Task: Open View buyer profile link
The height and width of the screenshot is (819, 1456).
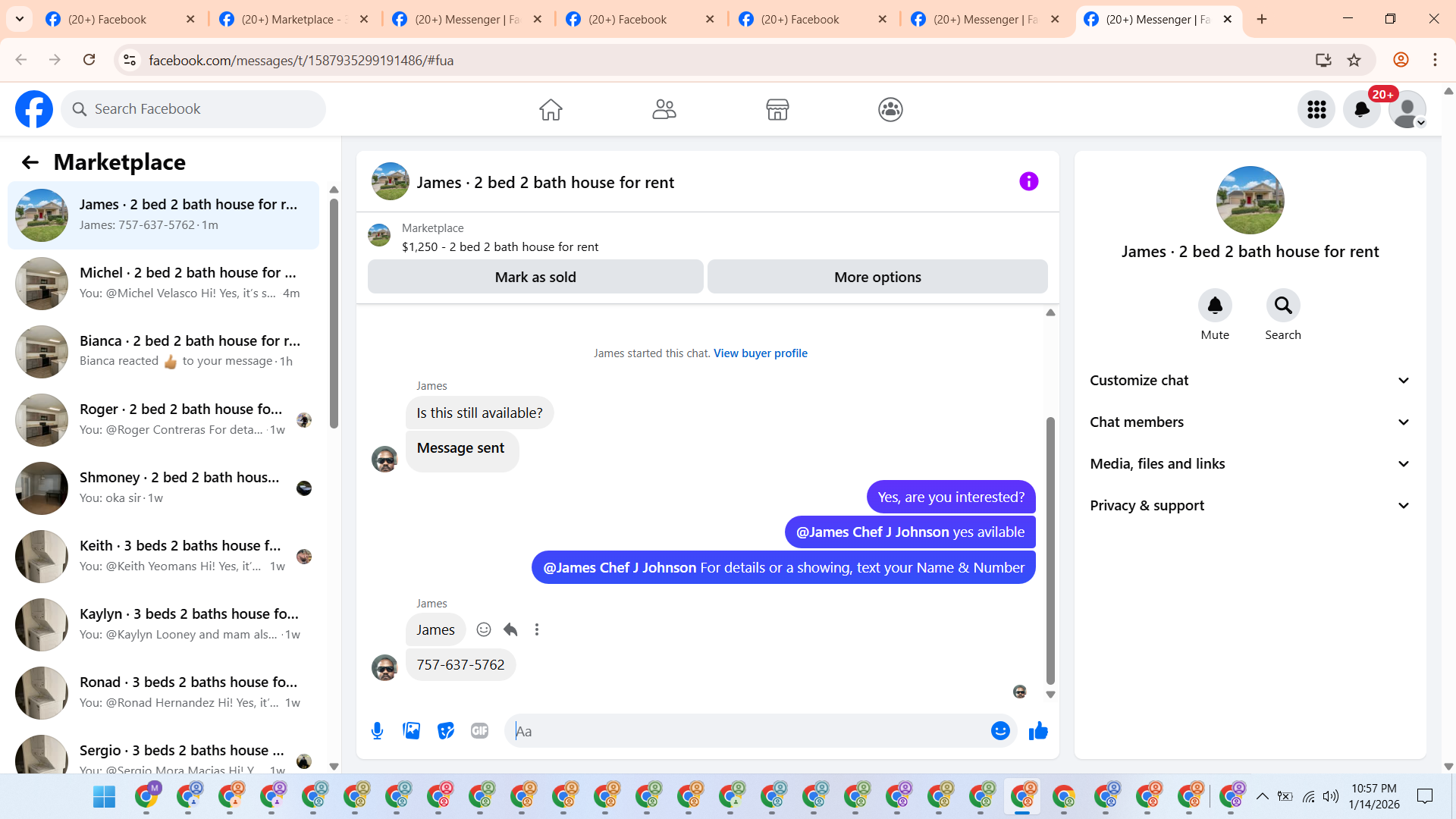Action: 760,353
